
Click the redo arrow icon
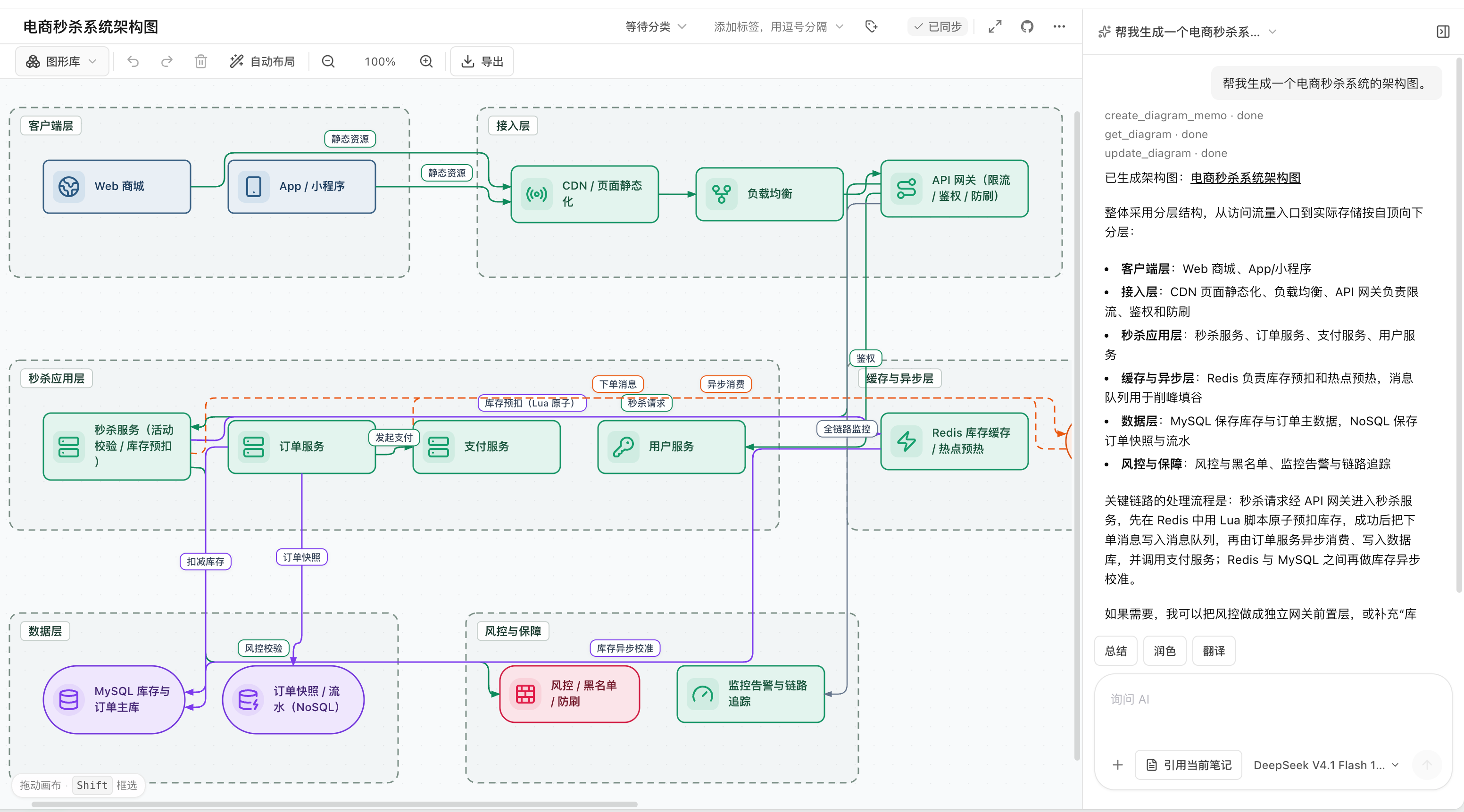click(x=166, y=61)
